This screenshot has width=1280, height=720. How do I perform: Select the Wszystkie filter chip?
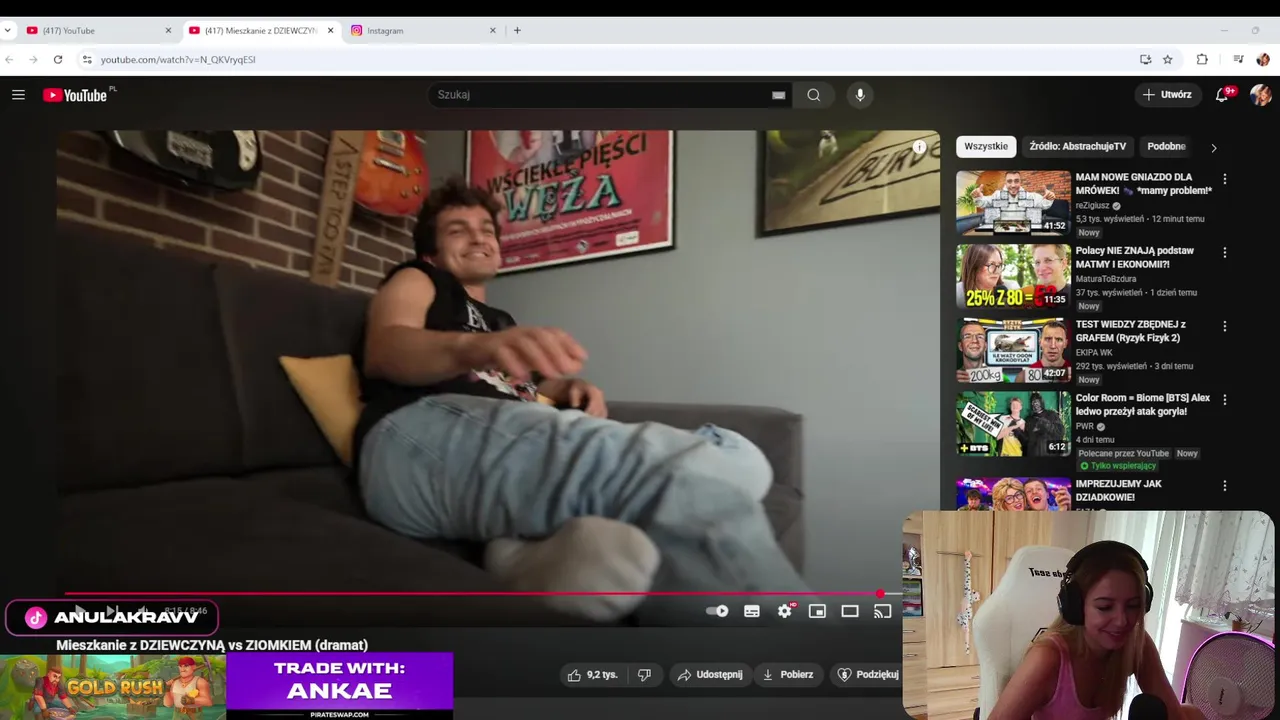986,147
